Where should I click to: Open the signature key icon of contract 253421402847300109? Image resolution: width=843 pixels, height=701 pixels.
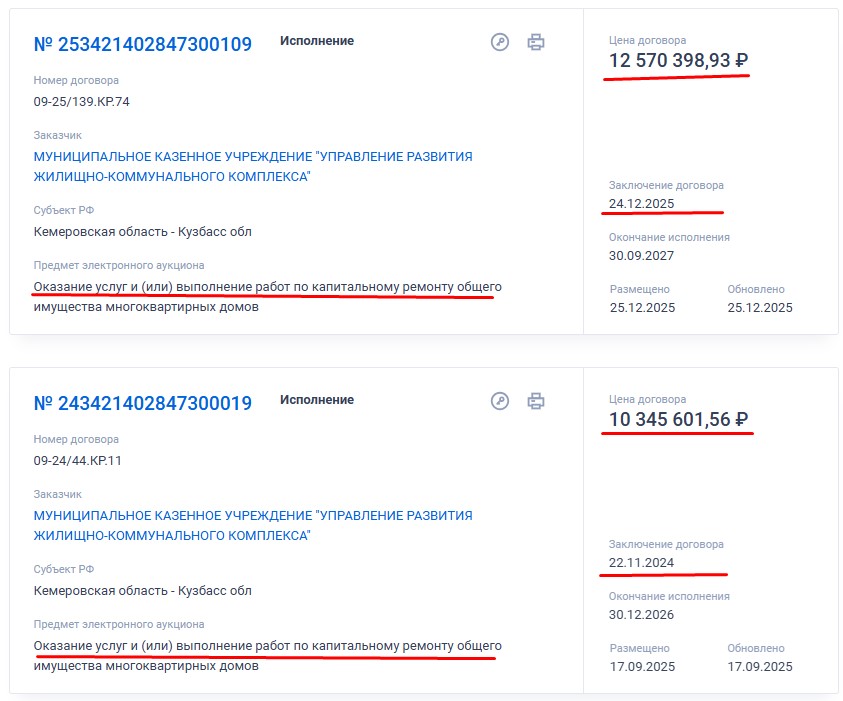point(499,42)
